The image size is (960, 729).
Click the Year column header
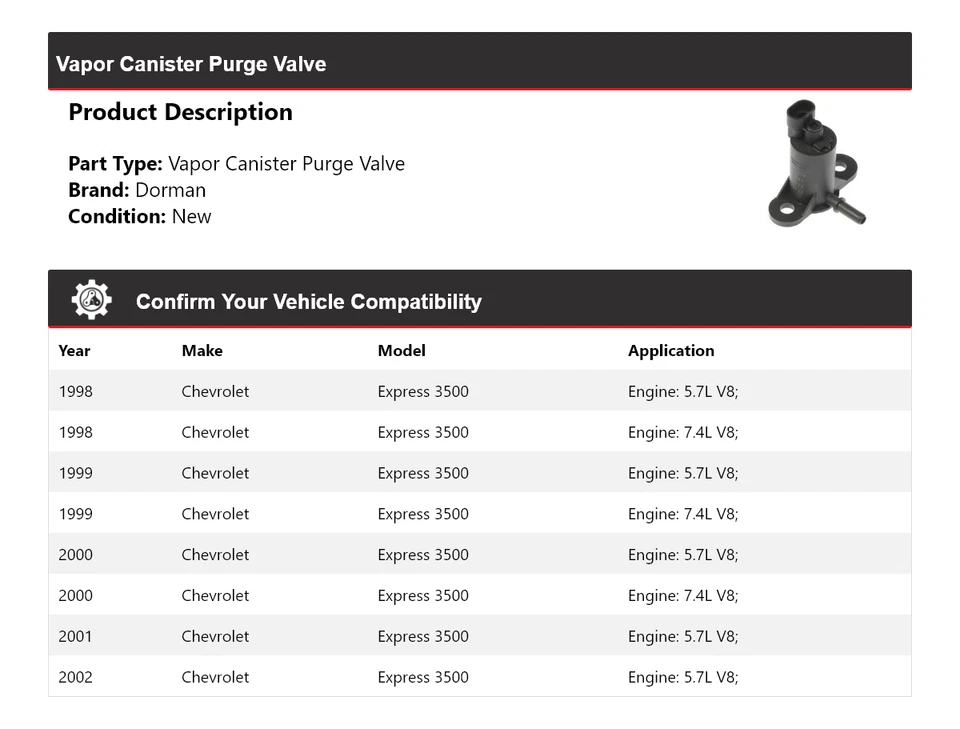click(74, 351)
